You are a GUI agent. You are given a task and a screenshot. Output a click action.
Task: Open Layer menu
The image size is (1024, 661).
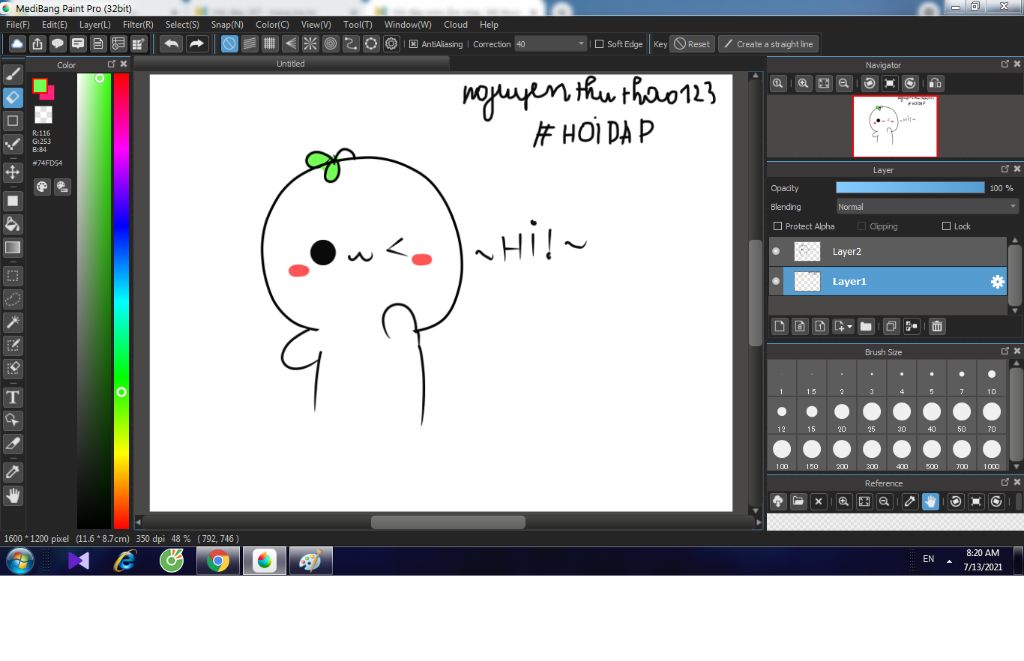pos(95,24)
